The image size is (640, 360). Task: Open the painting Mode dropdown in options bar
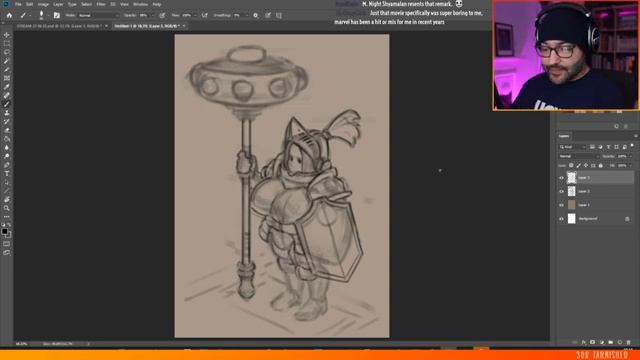98,15
